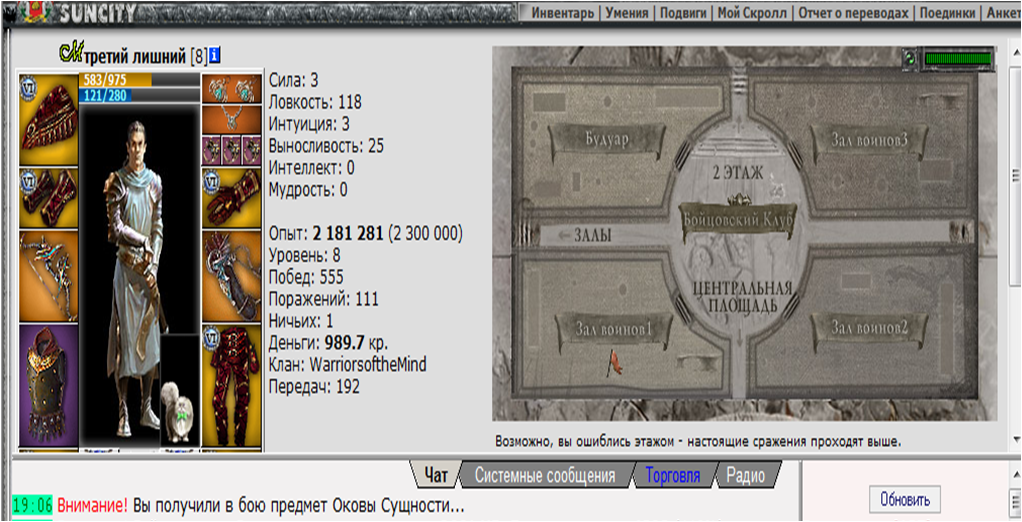Switch to Системные сообщения tab

[545, 475]
